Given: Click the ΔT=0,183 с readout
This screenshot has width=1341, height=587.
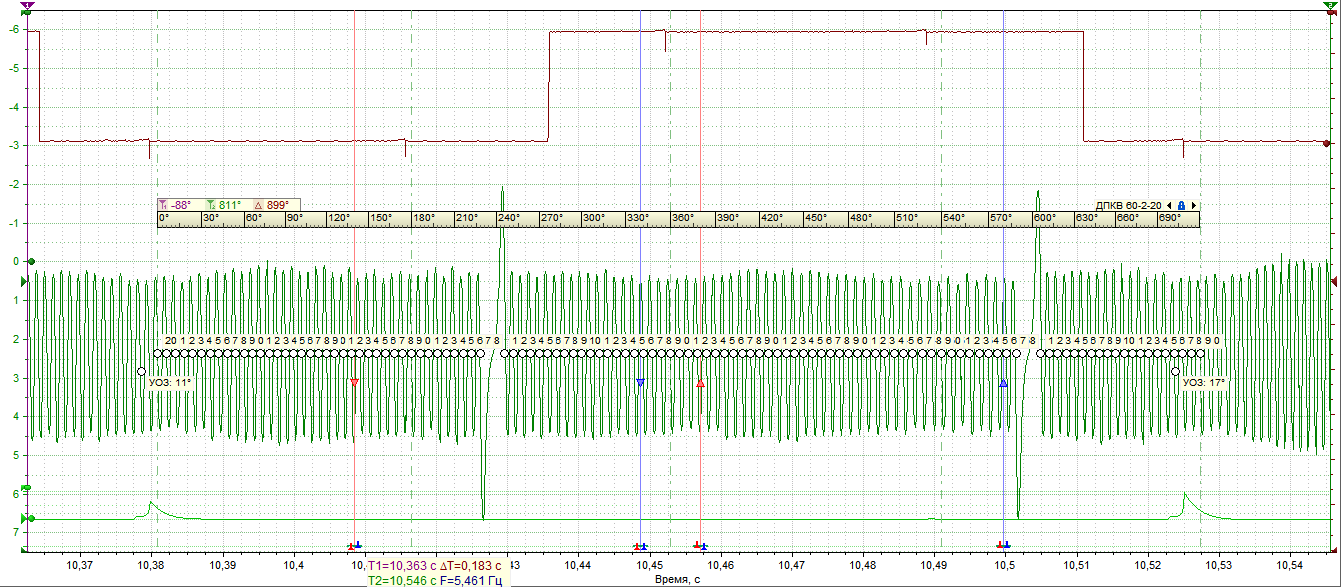Looking at the screenshot, I should (x=471, y=566).
